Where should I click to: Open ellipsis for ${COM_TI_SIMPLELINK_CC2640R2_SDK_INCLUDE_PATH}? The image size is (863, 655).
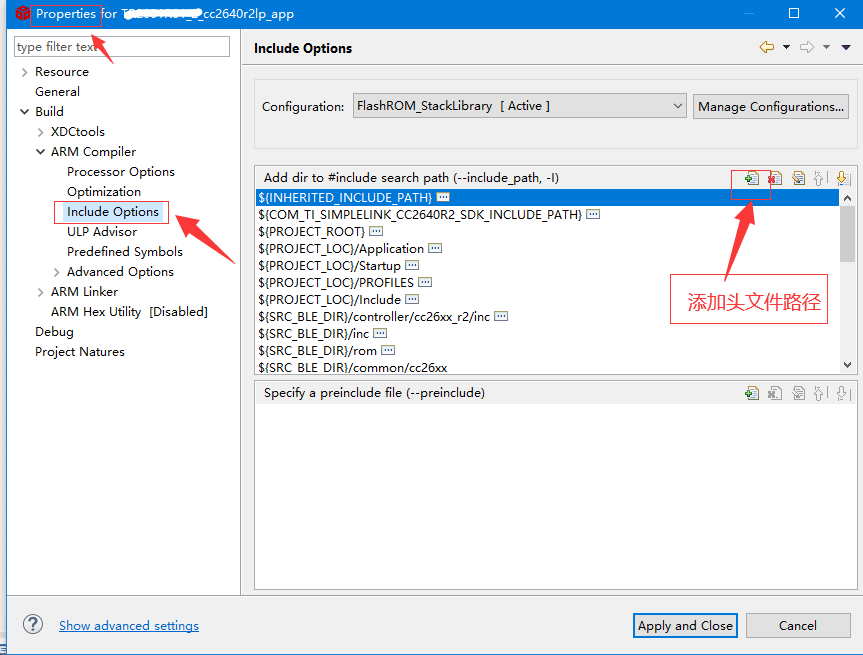[x=593, y=214]
